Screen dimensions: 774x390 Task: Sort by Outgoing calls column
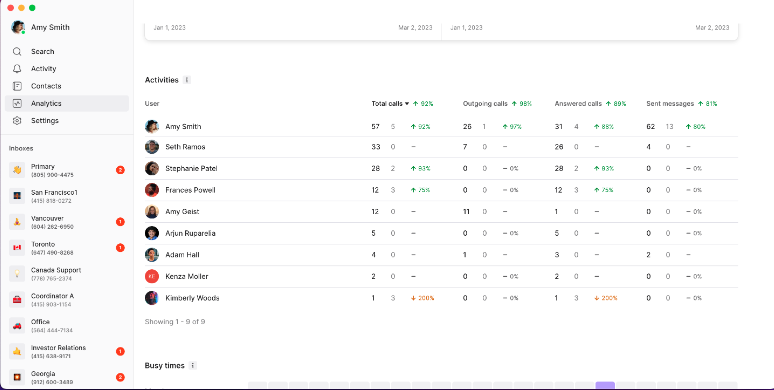485,104
